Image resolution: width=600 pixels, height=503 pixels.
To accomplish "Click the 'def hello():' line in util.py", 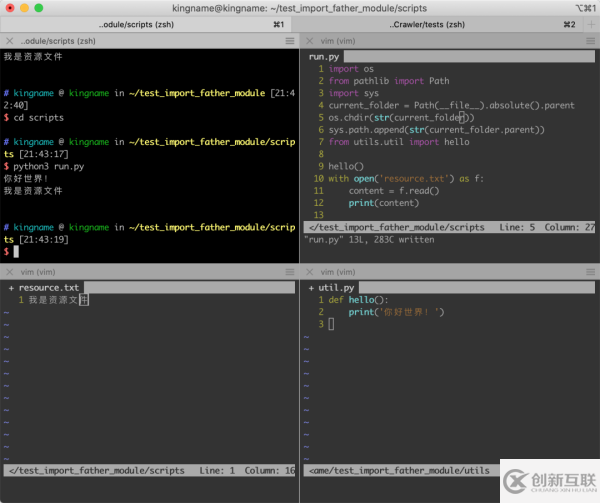I will [358, 300].
